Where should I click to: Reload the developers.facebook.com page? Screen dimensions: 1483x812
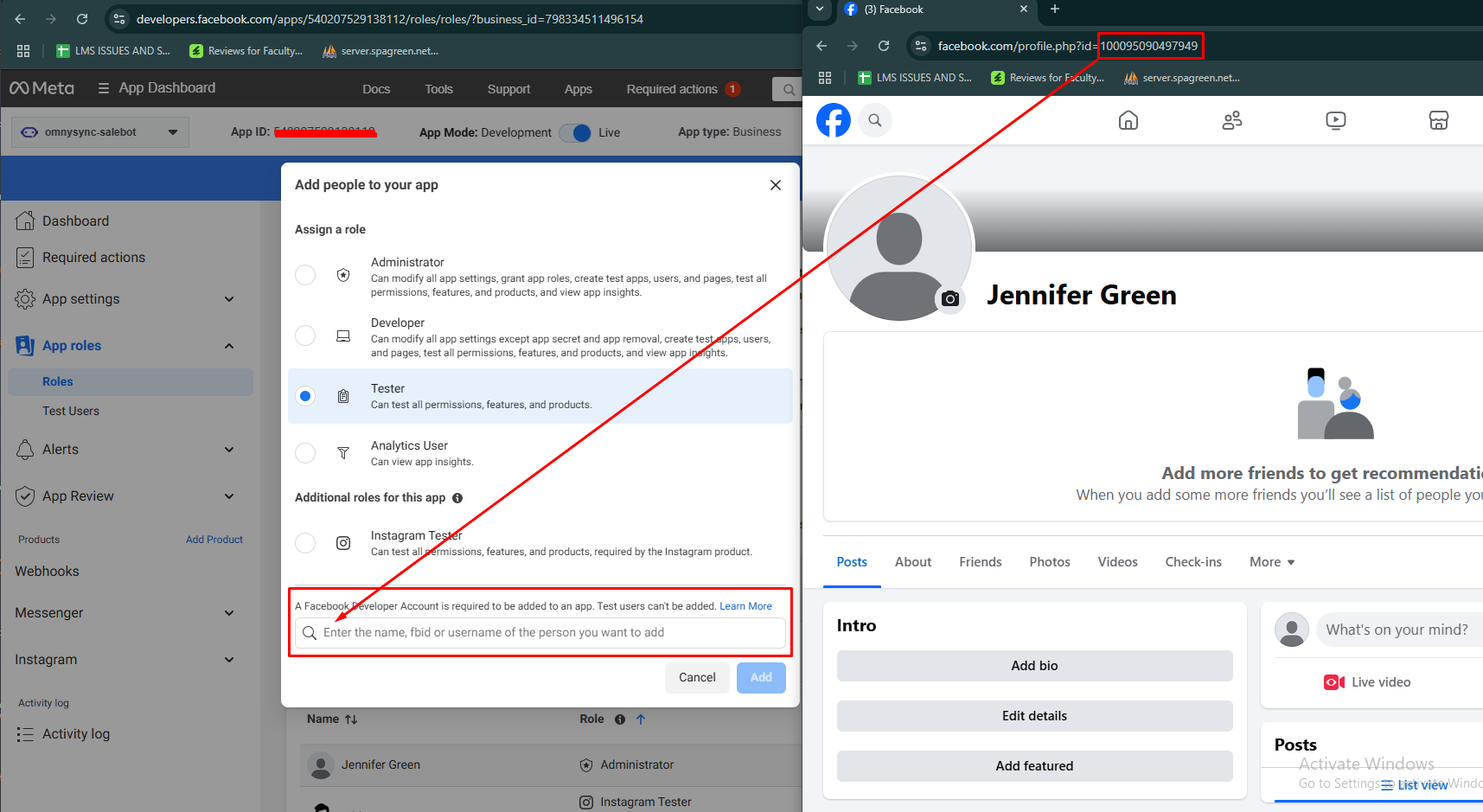point(82,19)
